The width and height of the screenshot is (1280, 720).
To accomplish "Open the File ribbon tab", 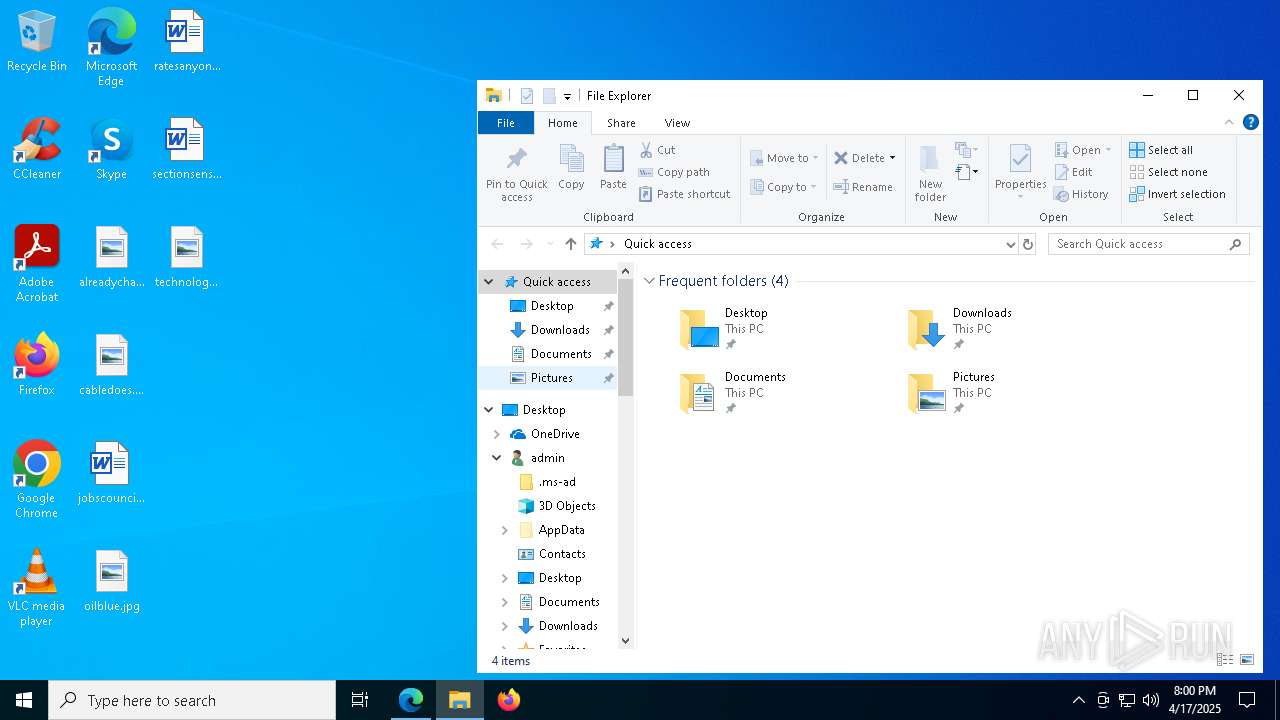I will point(506,123).
